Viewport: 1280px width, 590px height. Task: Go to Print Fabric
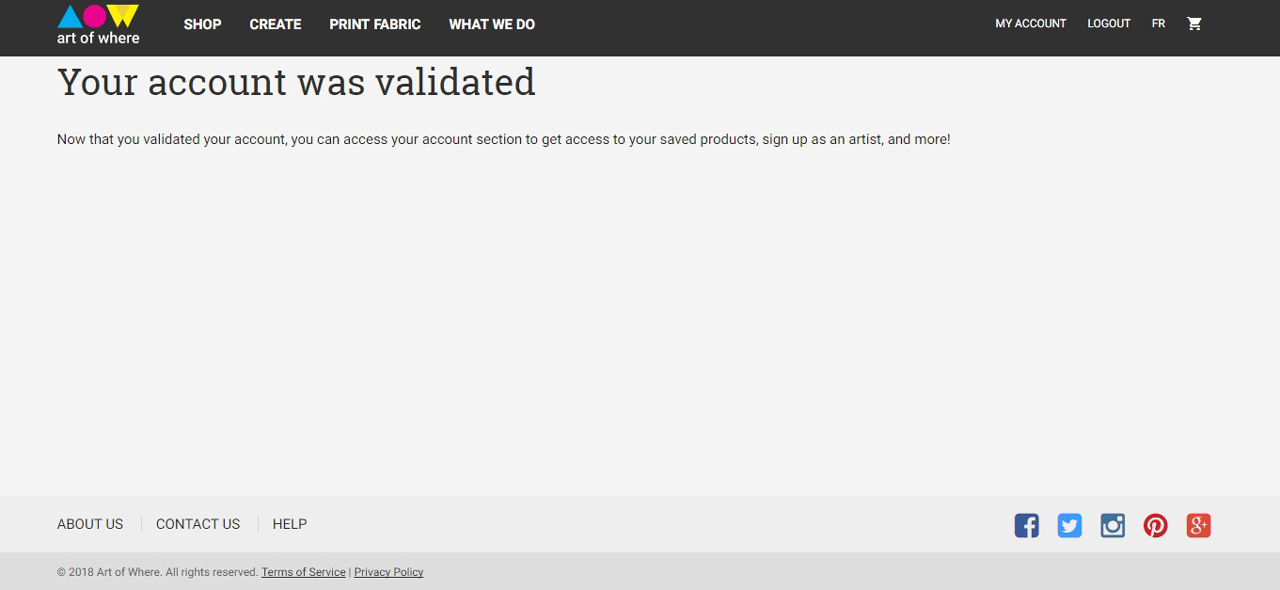tap(375, 24)
